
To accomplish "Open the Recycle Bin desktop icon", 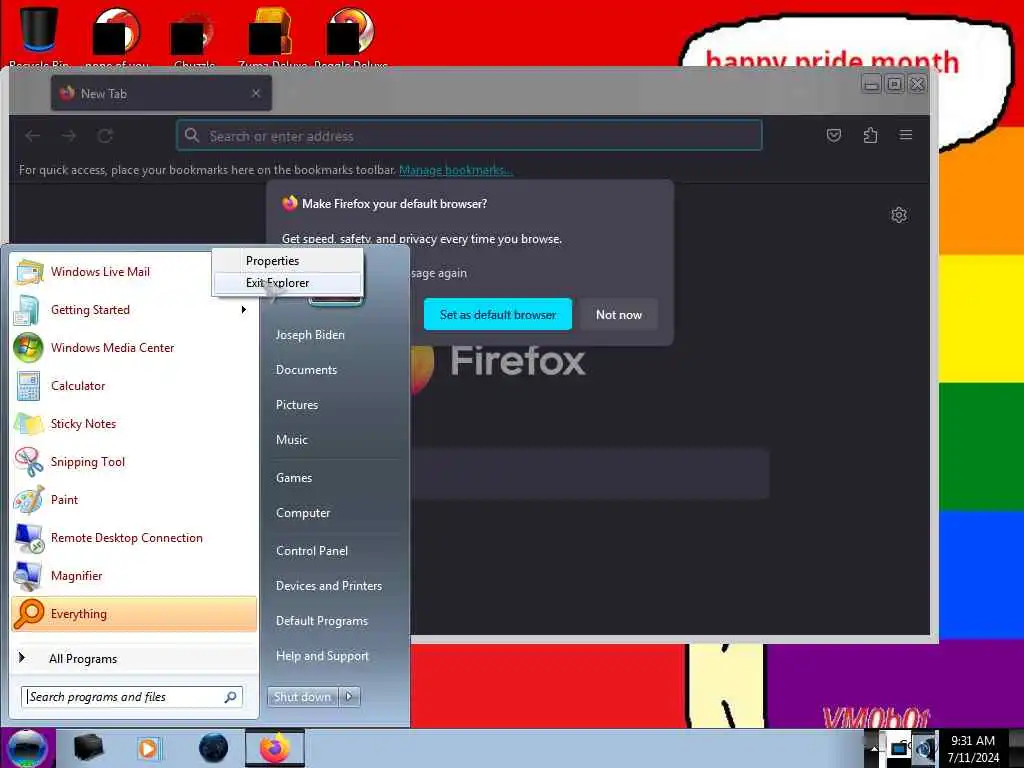I will click(x=39, y=36).
